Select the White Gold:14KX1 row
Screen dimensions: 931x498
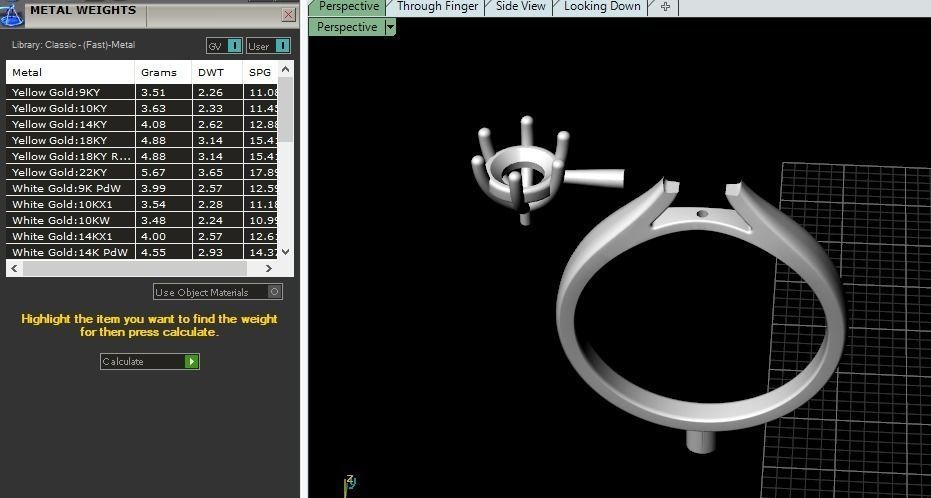tap(142, 236)
